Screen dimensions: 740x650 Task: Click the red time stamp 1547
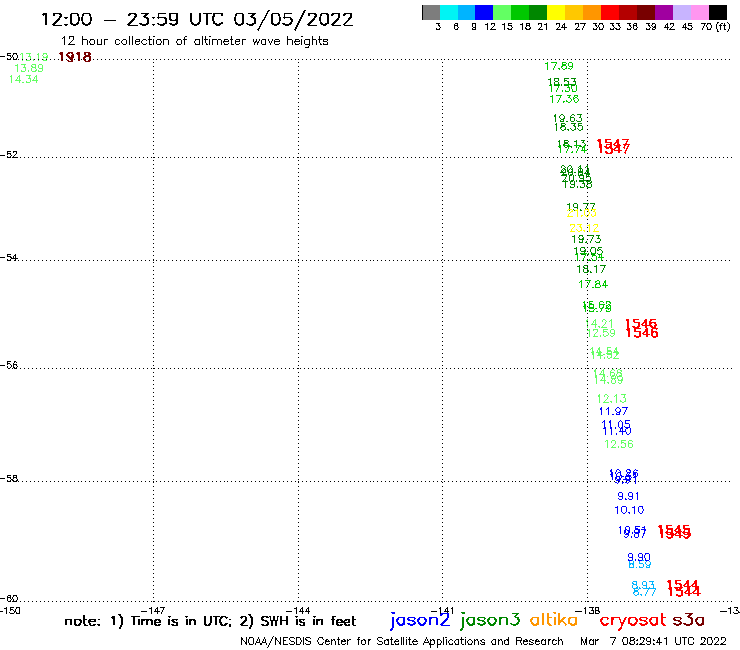pos(613,146)
